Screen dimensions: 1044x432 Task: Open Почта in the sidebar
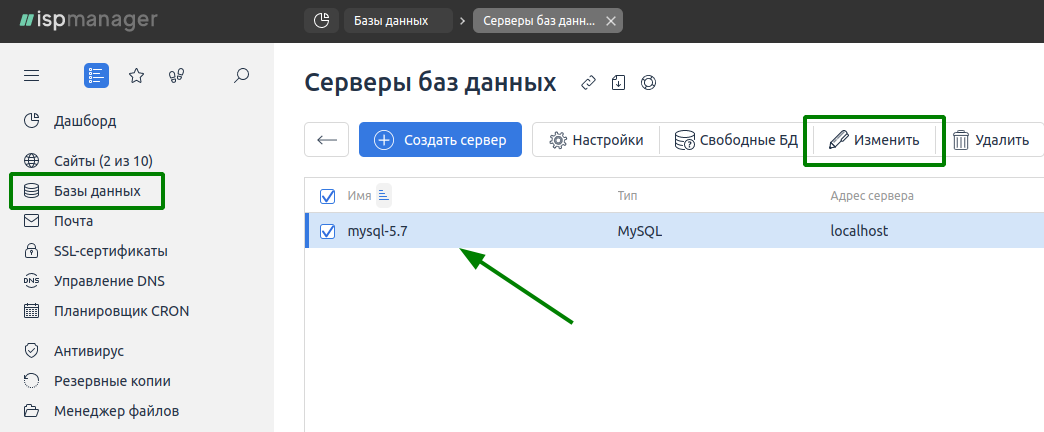point(73,221)
